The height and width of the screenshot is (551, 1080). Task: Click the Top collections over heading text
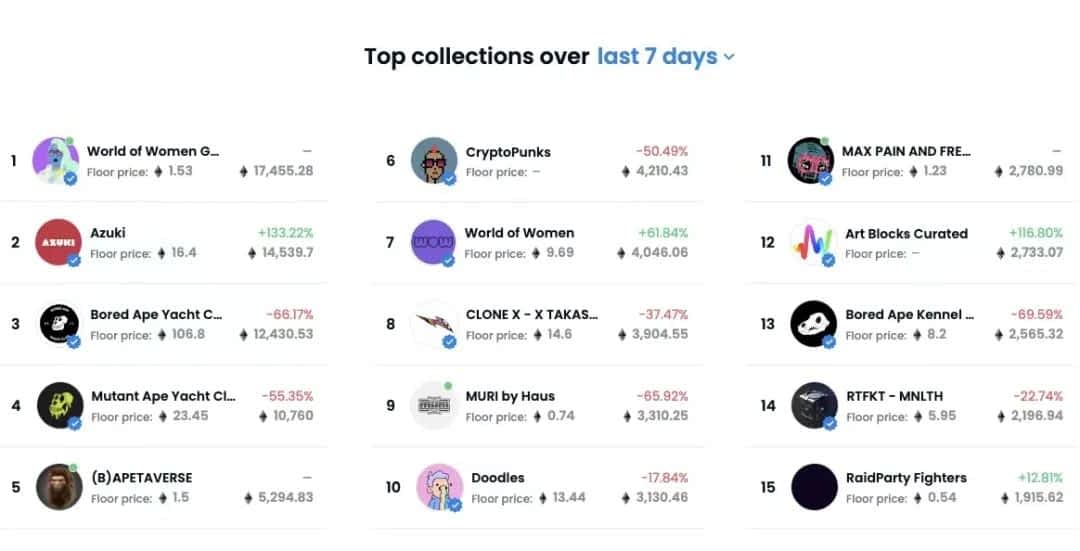pyautogui.click(x=476, y=57)
